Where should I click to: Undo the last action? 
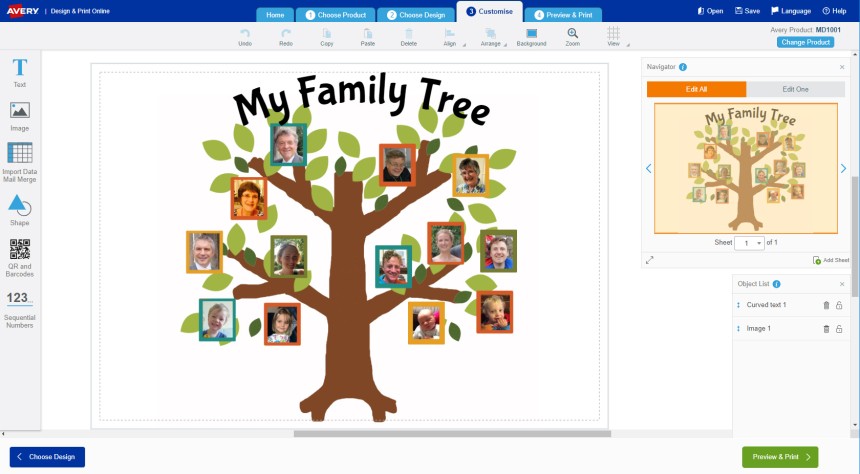pos(245,37)
